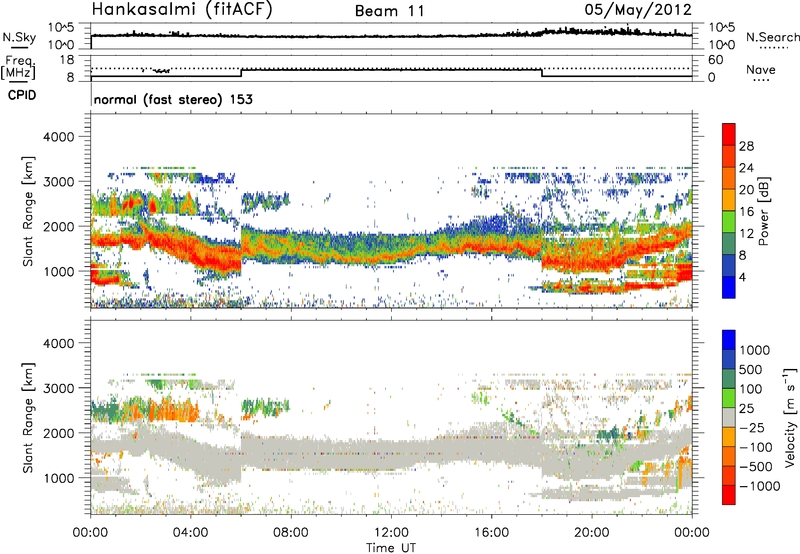Select the -500 value on Velocity colorbar
Image resolution: width=800 pixels, height=554 pixels.
point(756,466)
